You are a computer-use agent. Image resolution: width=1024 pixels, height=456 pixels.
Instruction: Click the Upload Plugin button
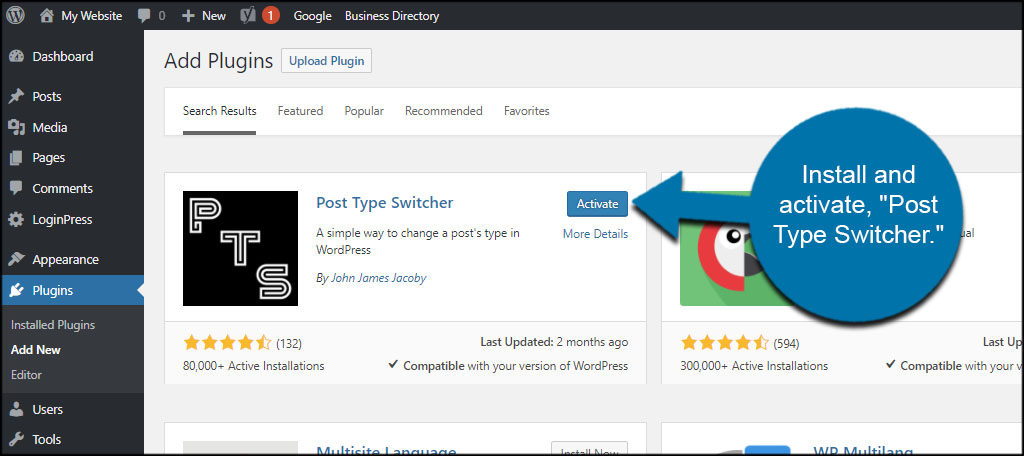coord(327,61)
